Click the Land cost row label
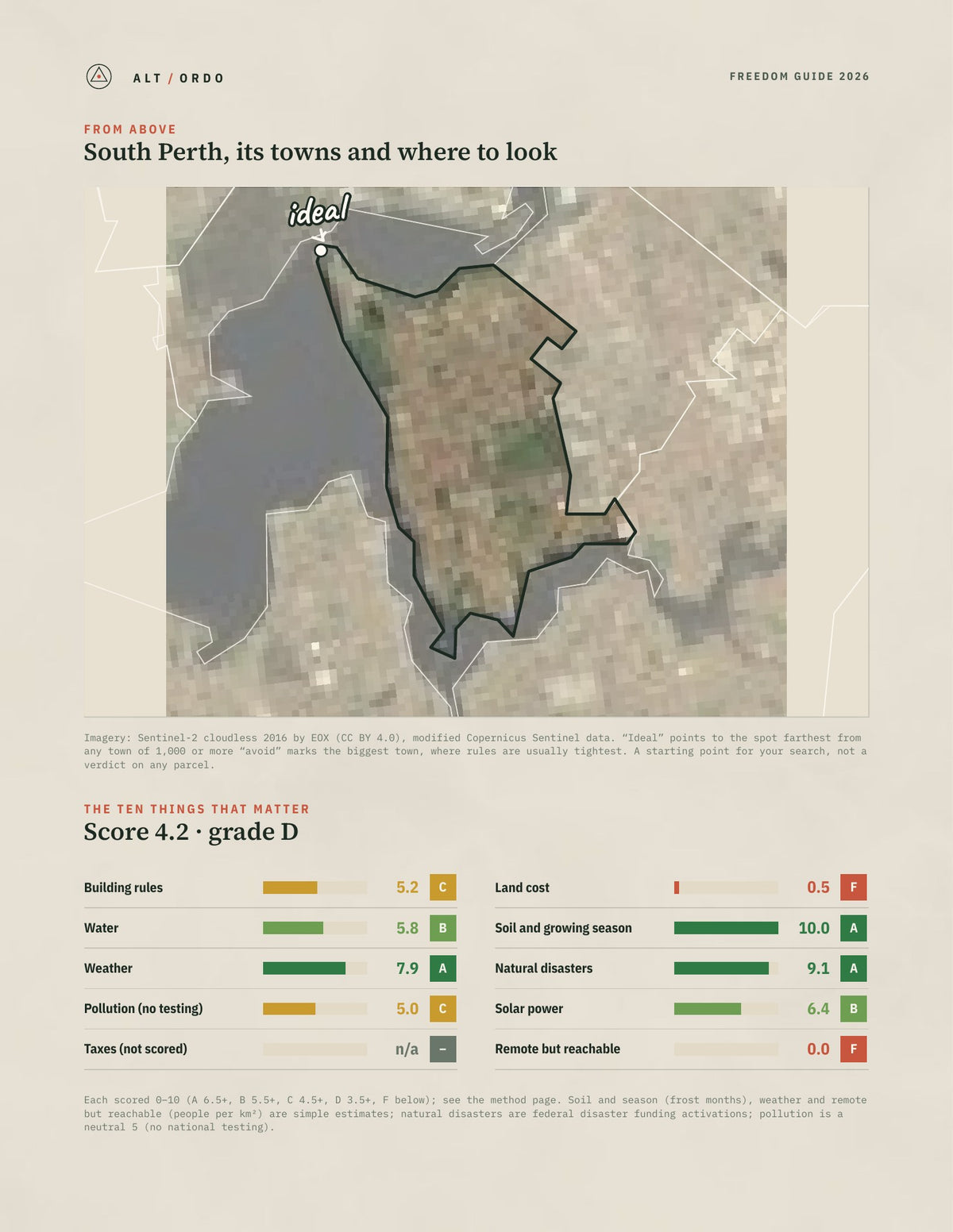The image size is (953, 1232). (x=522, y=887)
